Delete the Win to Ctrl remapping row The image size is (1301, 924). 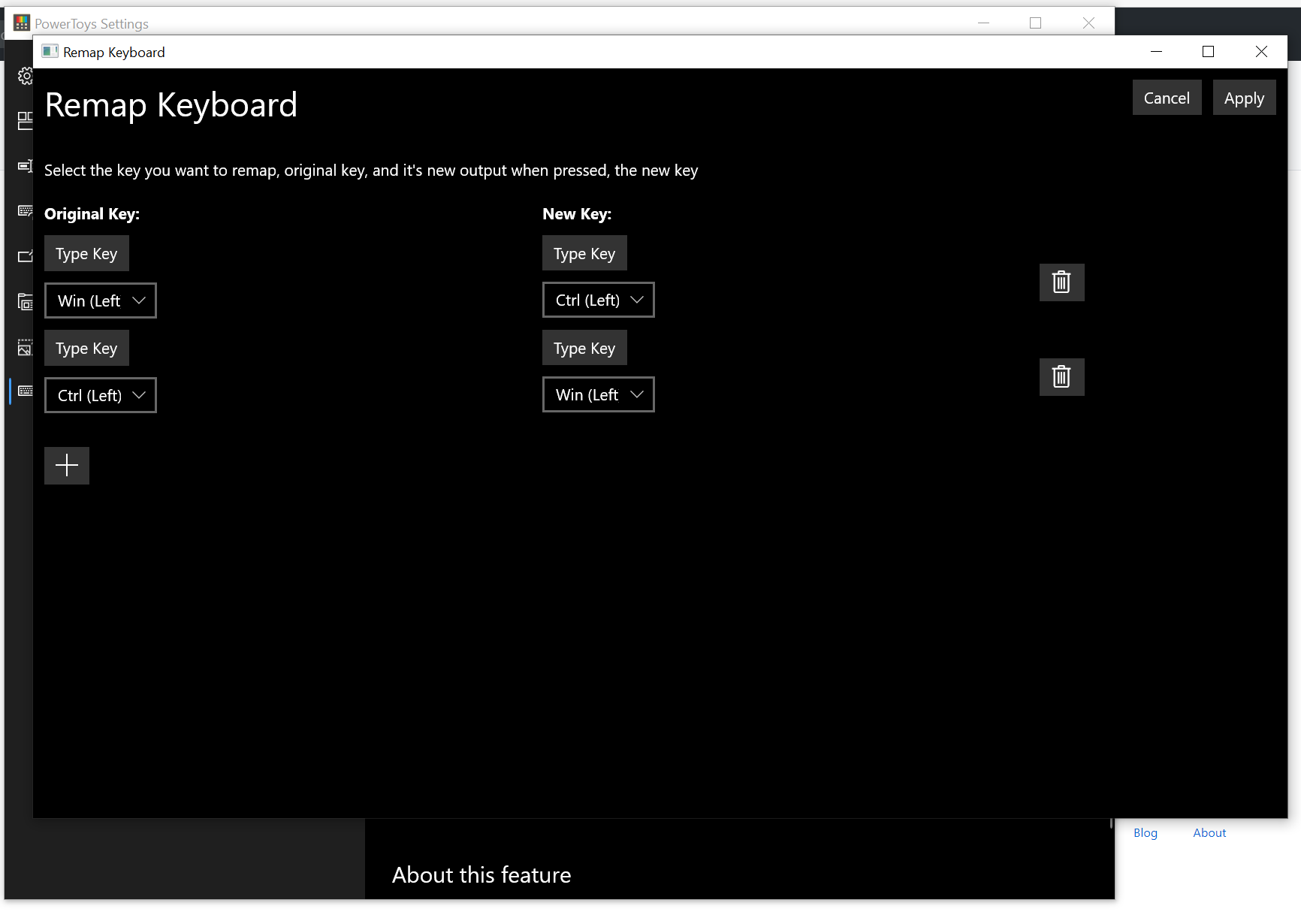(x=1061, y=282)
